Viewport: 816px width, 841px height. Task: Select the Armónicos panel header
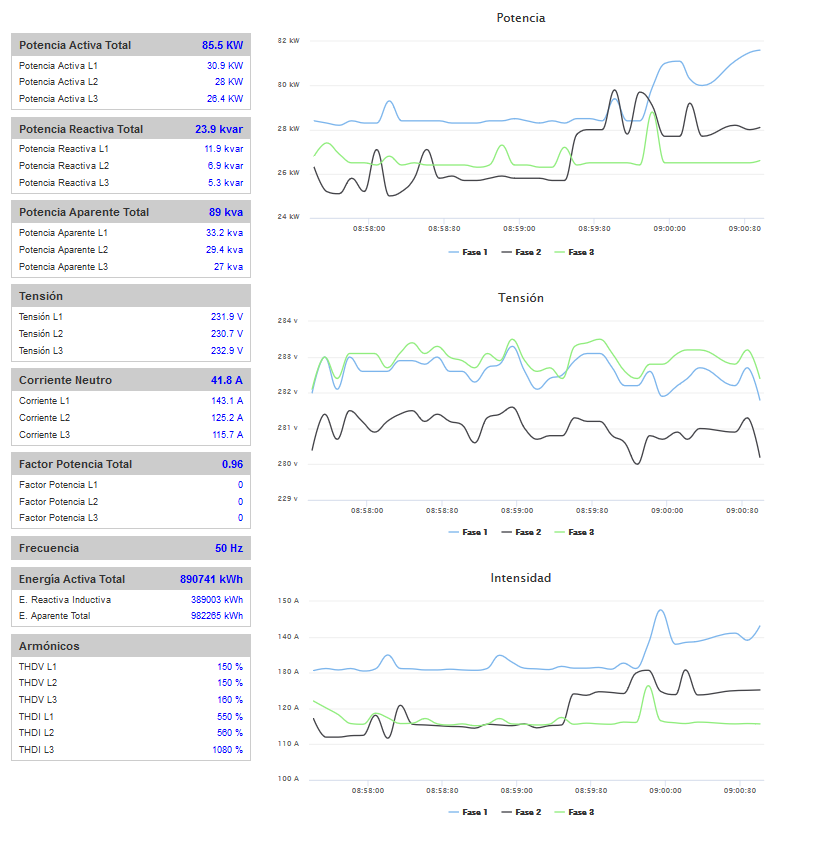click(130, 646)
